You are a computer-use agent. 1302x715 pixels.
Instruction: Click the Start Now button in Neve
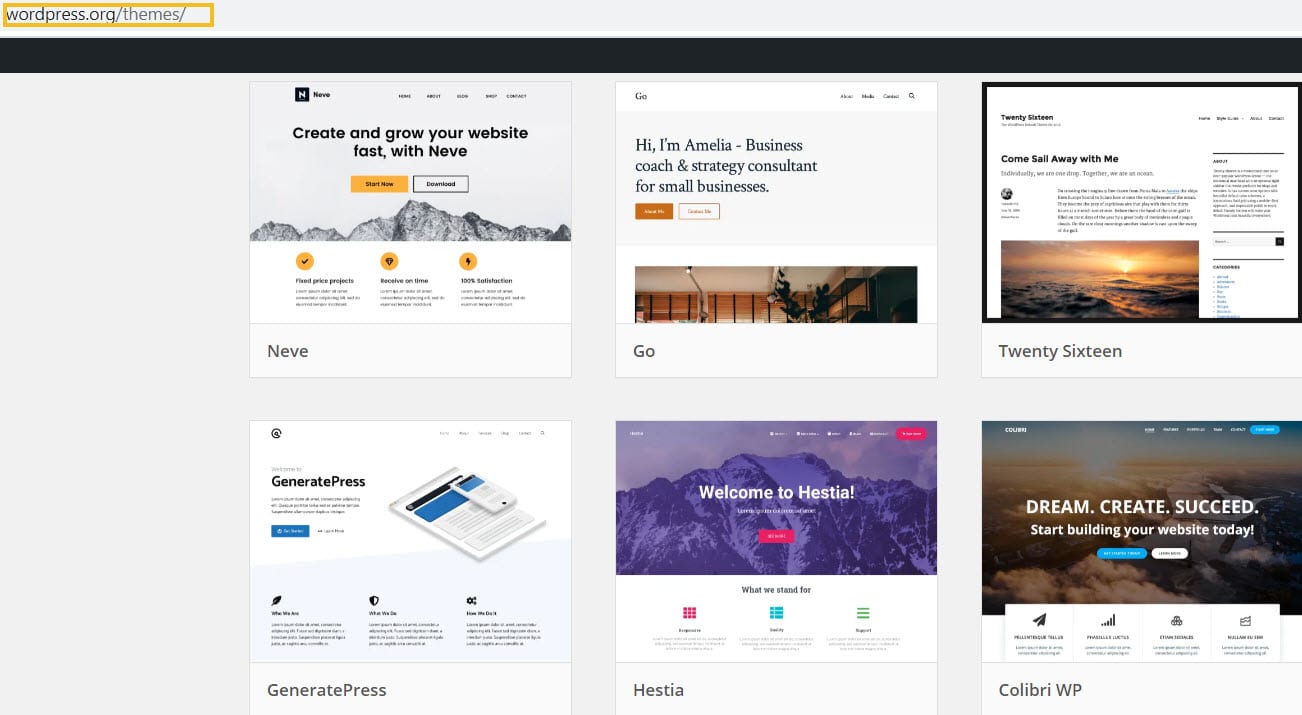point(382,184)
